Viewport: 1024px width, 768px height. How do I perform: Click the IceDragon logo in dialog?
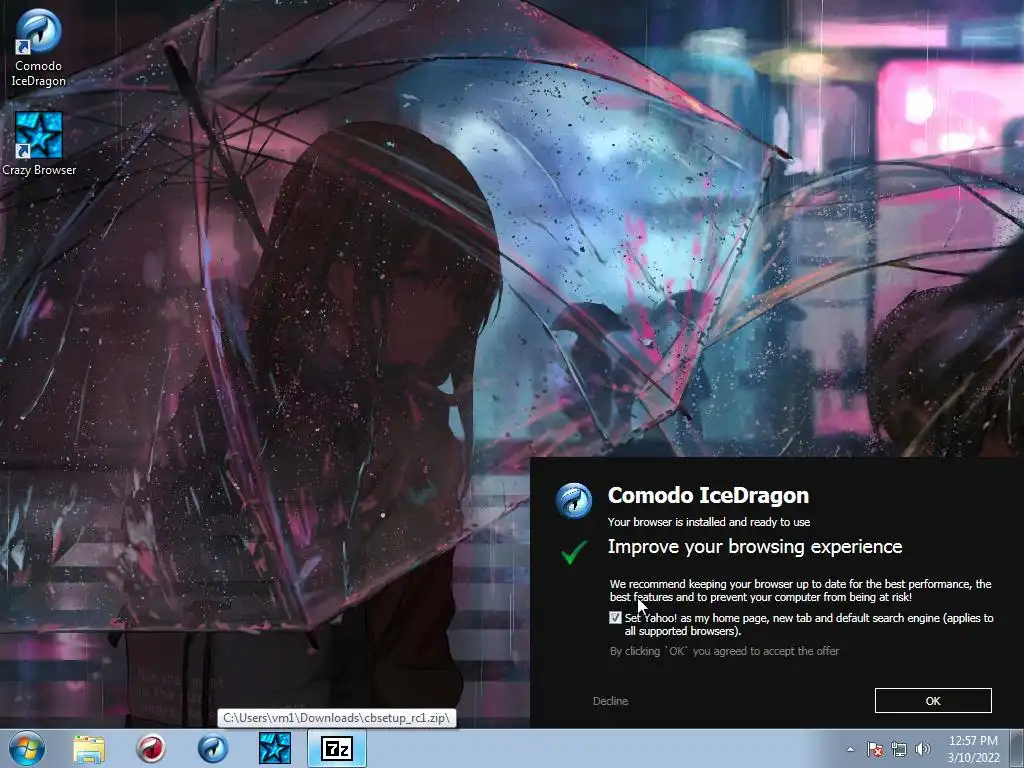click(x=573, y=501)
